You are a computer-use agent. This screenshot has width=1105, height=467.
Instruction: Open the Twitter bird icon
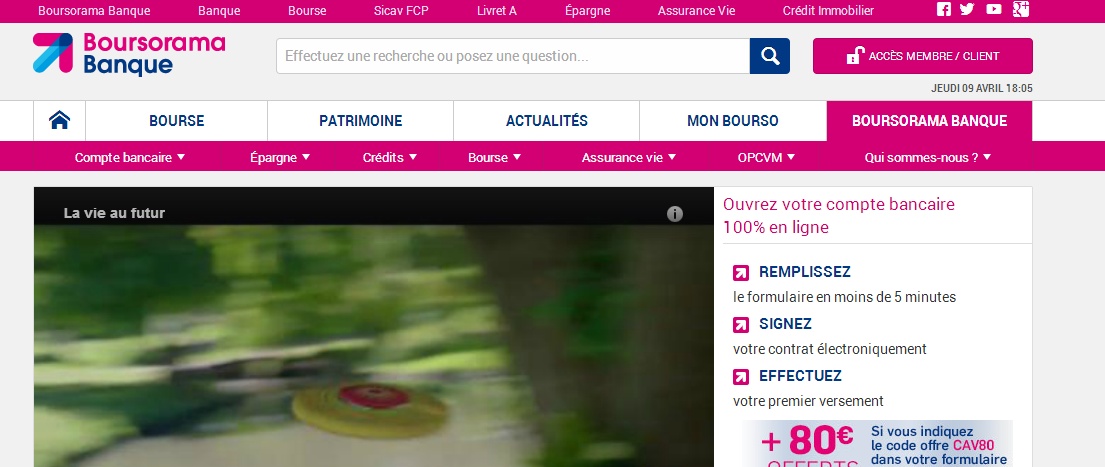967,9
